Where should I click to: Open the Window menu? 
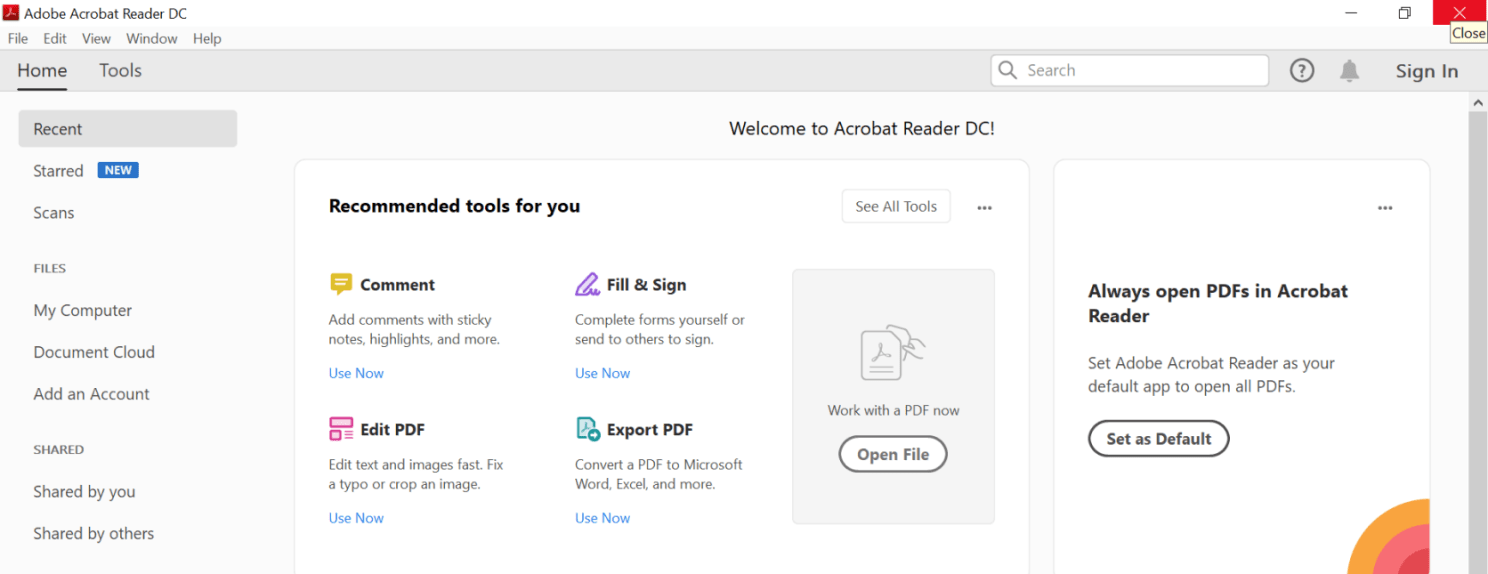152,39
